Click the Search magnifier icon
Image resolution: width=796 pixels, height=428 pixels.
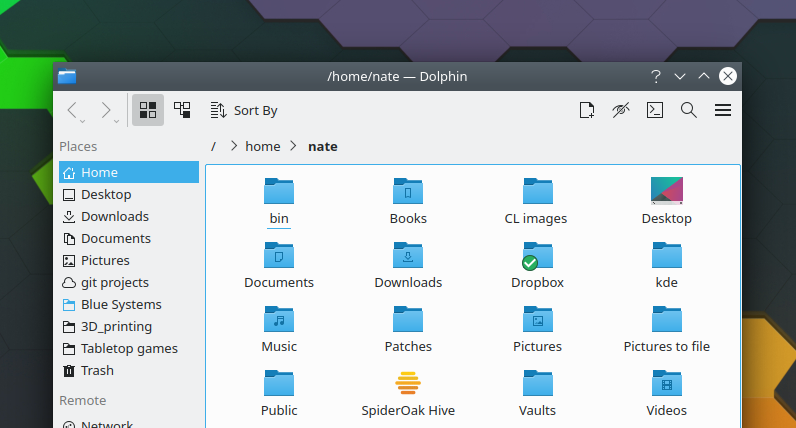[x=688, y=110]
